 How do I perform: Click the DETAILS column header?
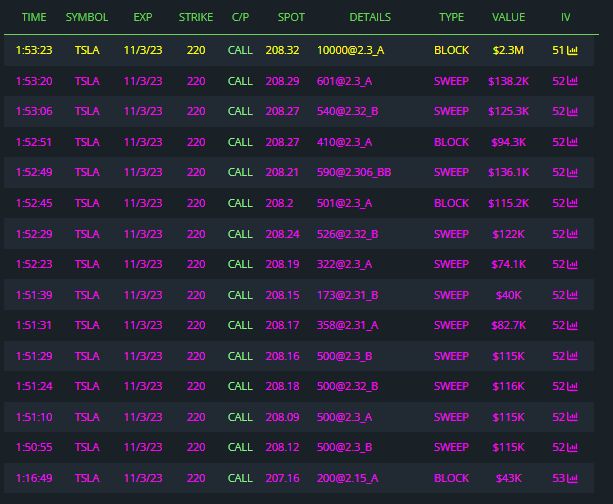pyautogui.click(x=370, y=17)
